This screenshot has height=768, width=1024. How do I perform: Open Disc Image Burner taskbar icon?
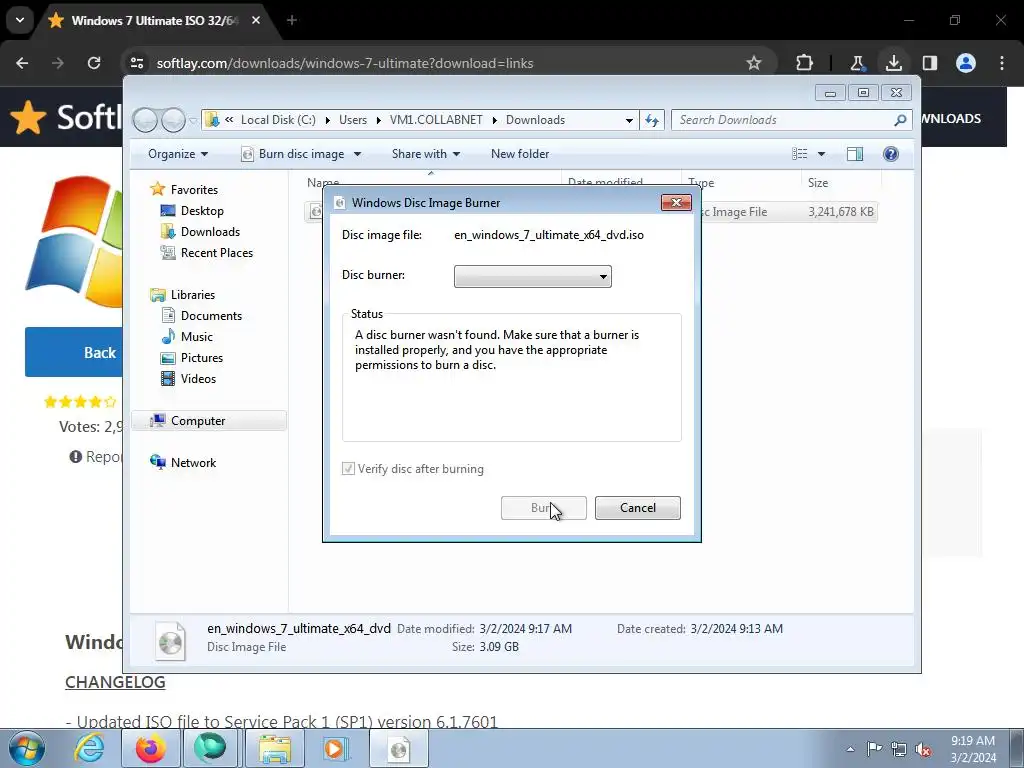(399, 748)
